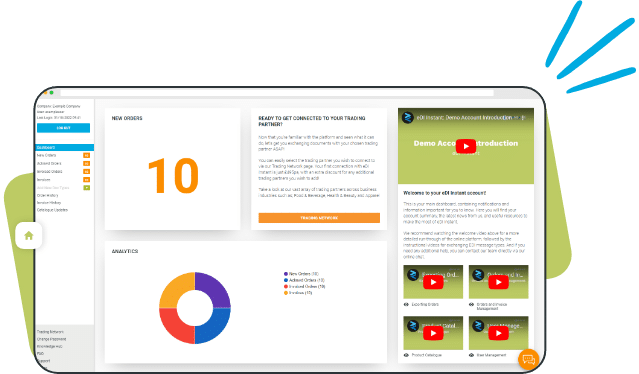639x374 pixels.
Task: Toggle Actioned Orders legend entry in Analytics
Action: click(304, 280)
